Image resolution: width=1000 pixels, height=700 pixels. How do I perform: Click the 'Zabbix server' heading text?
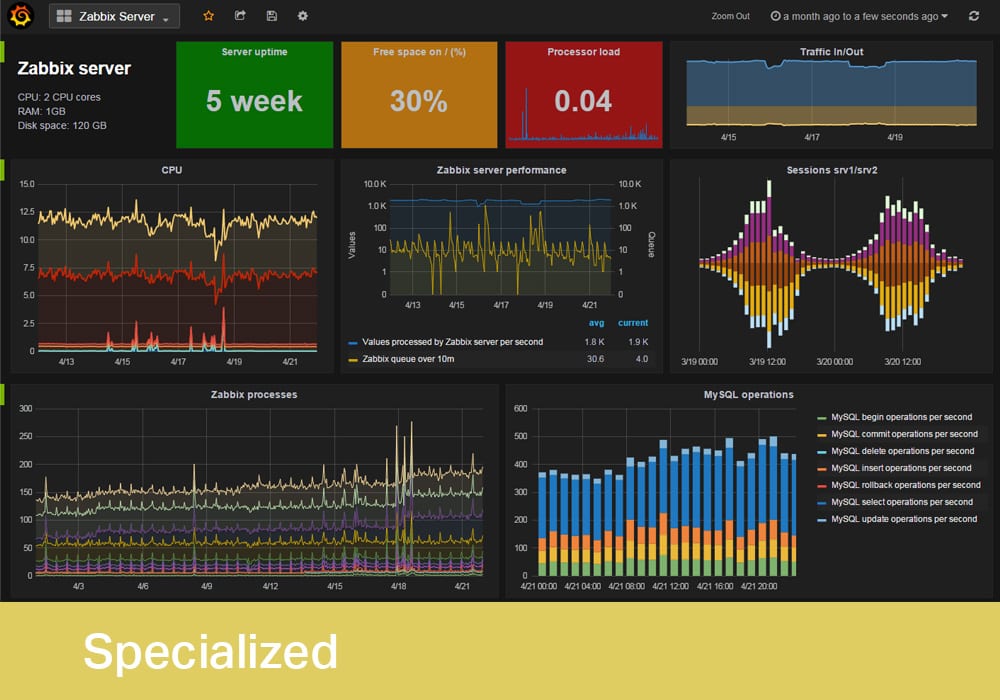tap(74, 68)
